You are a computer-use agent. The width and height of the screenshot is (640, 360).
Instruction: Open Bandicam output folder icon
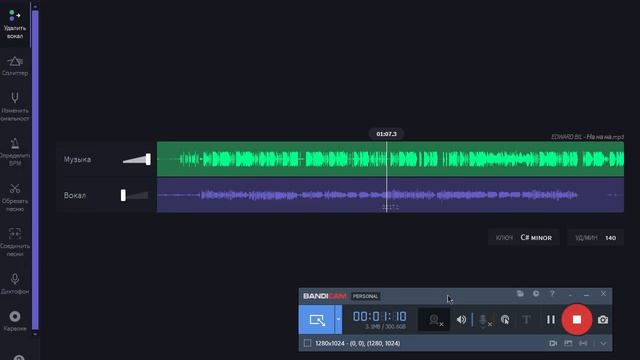coord(520,293)
